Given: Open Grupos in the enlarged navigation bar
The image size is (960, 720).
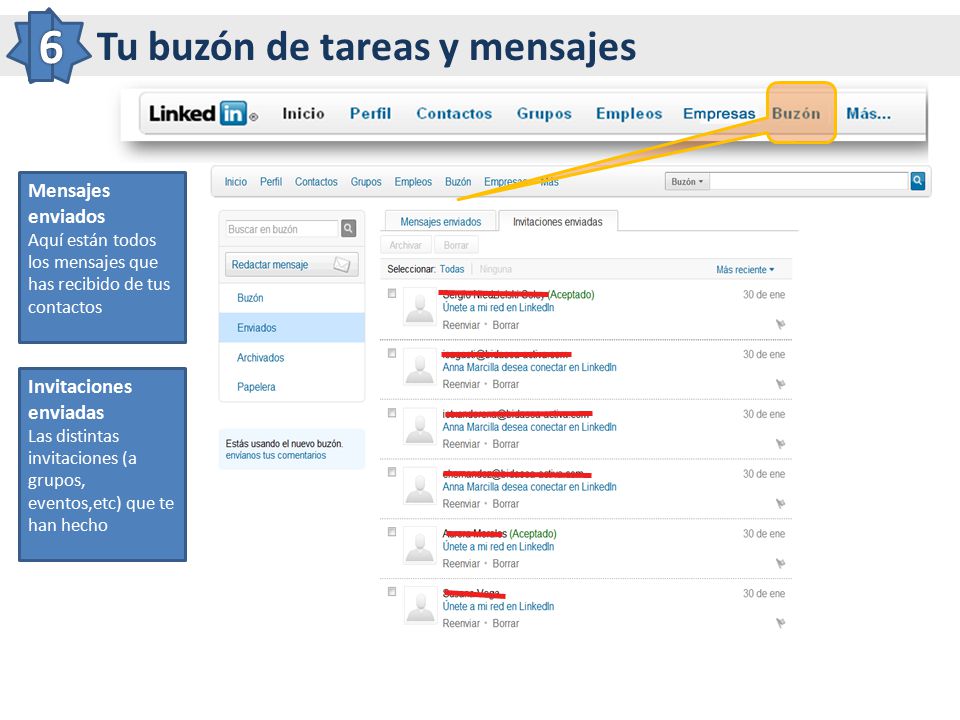Looking at the screenshot, I should [544, 114].
